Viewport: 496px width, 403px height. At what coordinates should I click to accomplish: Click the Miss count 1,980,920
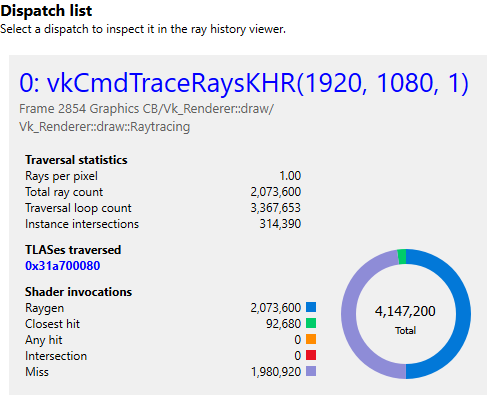coord(276,372)
